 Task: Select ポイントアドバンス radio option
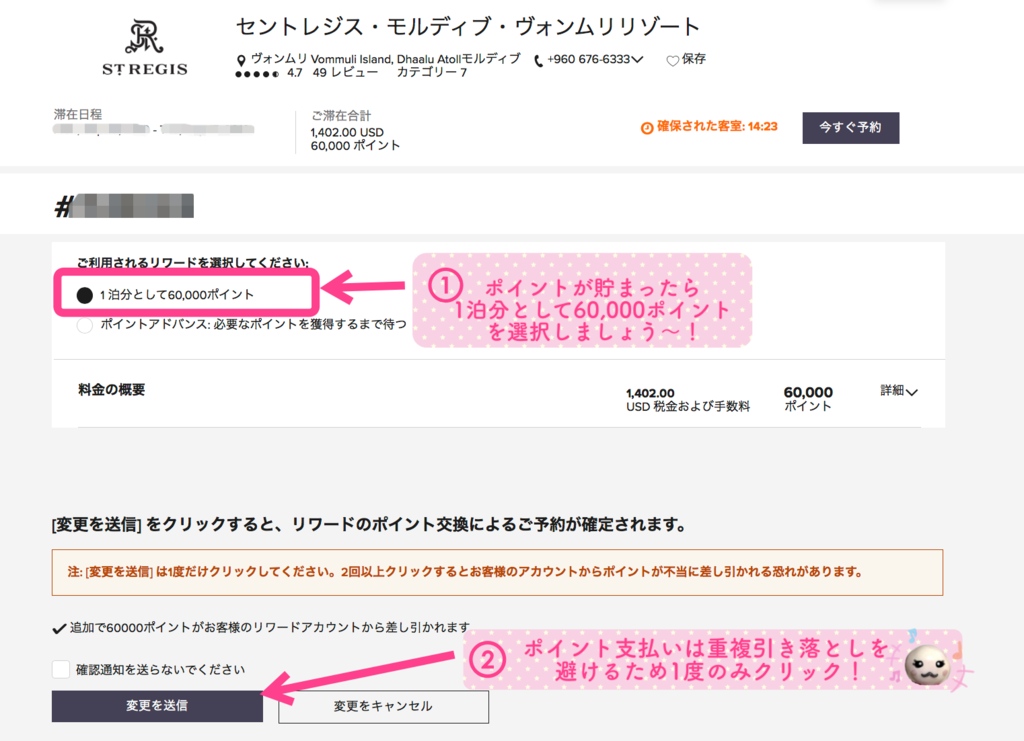[84, 325]
